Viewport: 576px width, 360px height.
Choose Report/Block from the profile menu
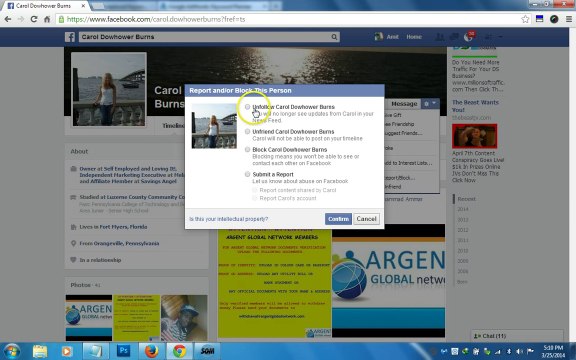pyautogui.click(x=399, y=178)
